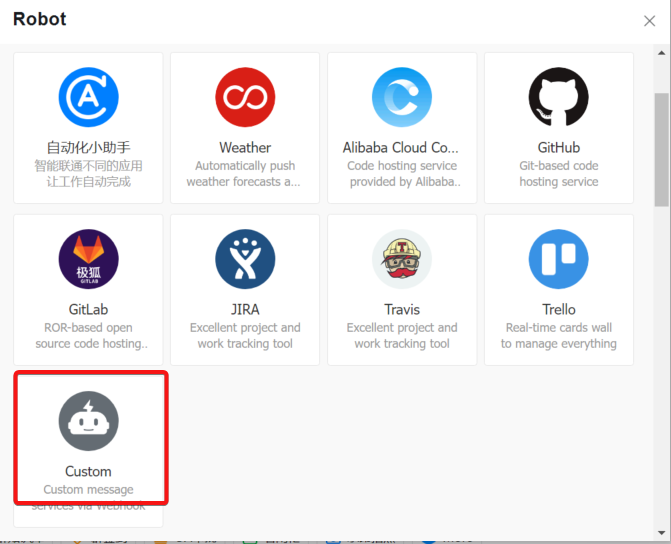Click the gray Custom robot icon
Viewport: 671px width, 544px height.
click(88, 421)
